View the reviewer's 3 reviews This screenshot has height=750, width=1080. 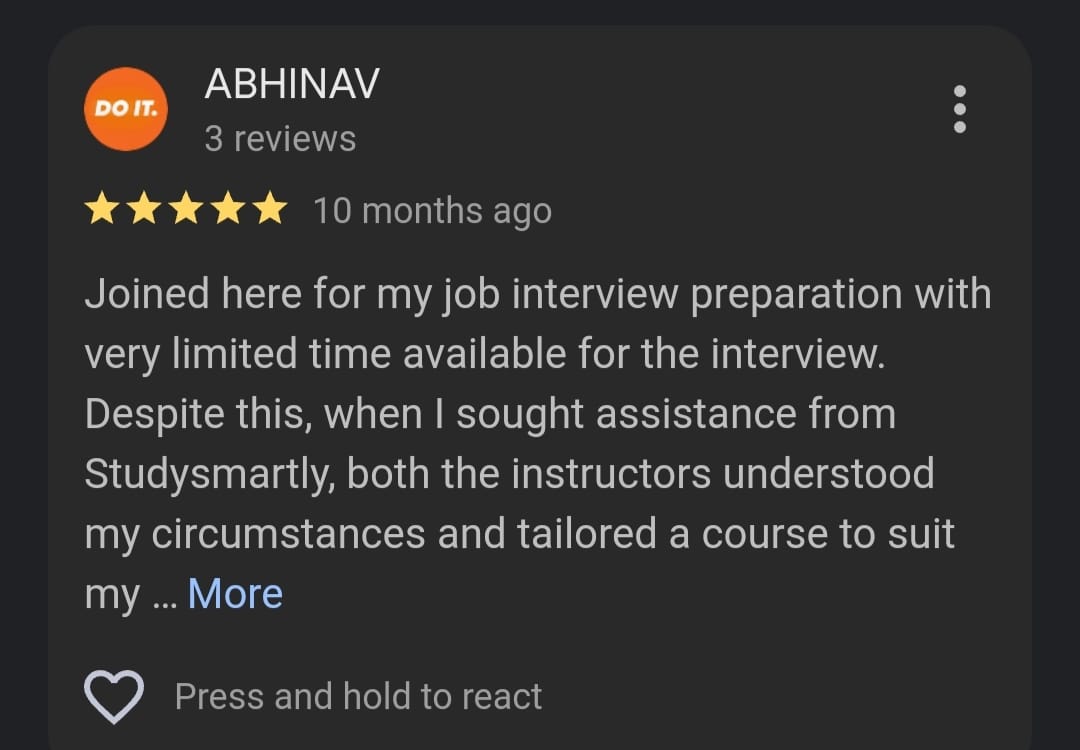pos(280,138)
